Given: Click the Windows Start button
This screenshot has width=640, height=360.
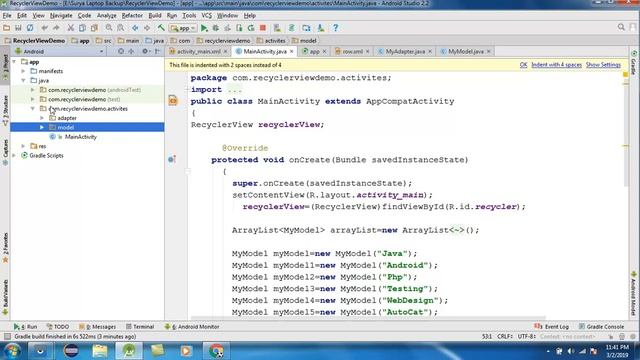Looking at the screenshot, I should pos(12,351).
